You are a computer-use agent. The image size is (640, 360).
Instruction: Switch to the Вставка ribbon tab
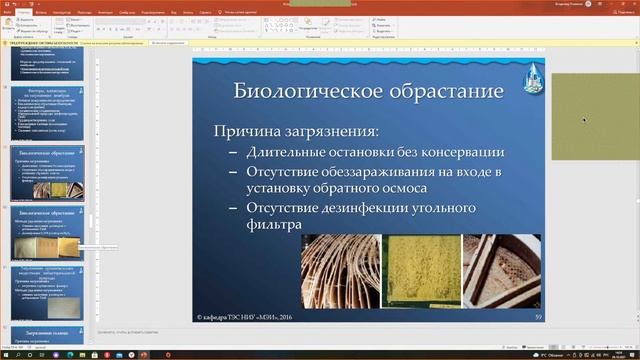[x=41, y=12]
